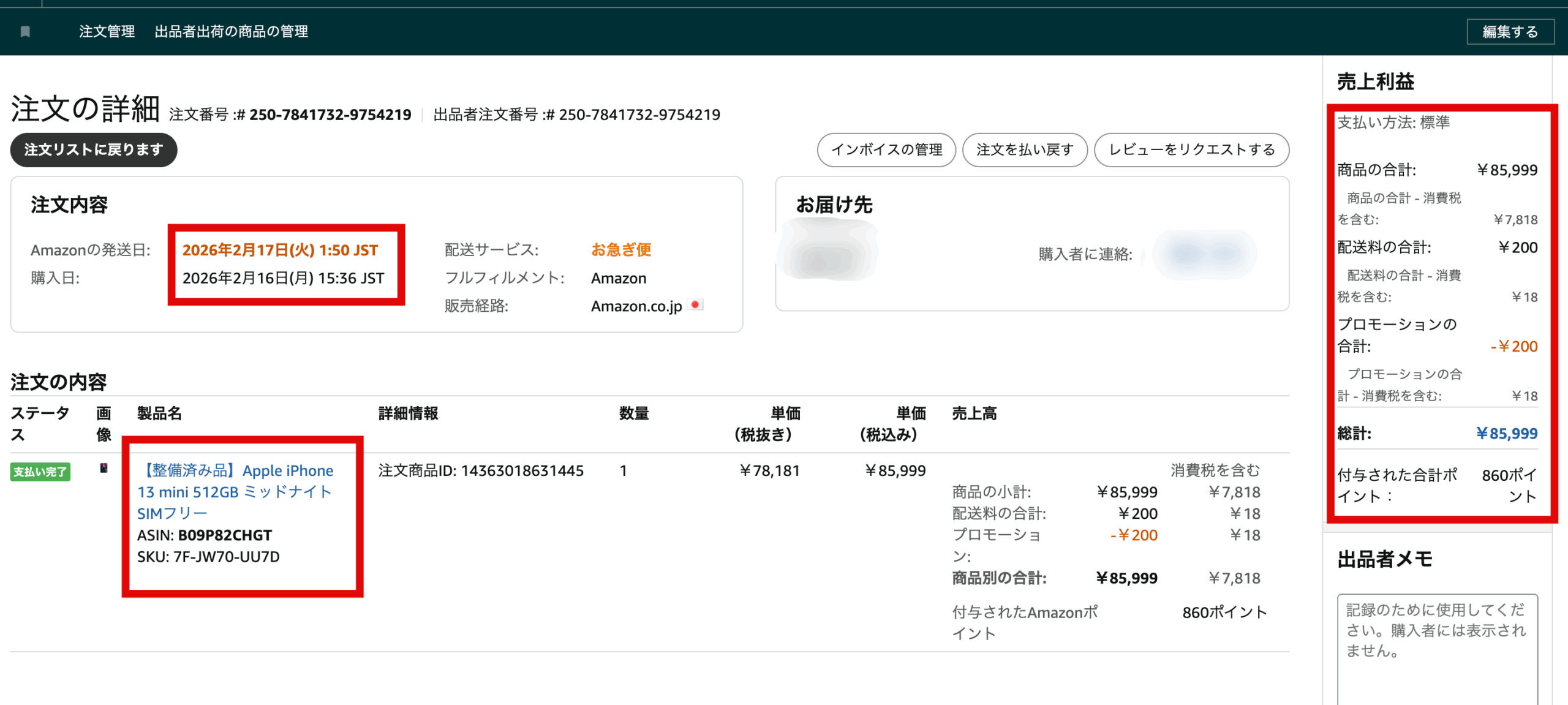The image size is (1568, 705).
Task: Click the 編集する button
Action: point(1510,32)
